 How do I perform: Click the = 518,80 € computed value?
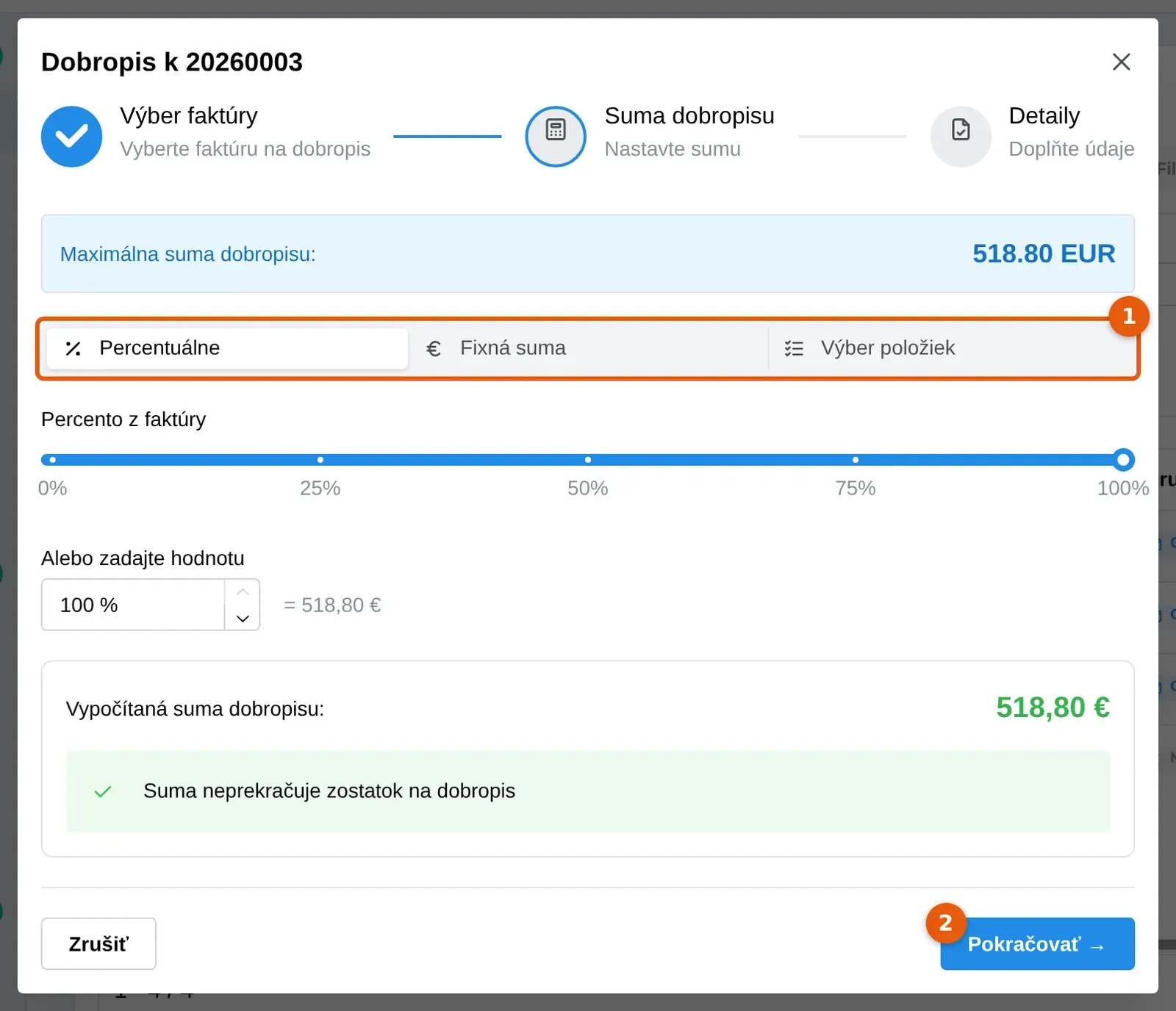pos(332,605)
